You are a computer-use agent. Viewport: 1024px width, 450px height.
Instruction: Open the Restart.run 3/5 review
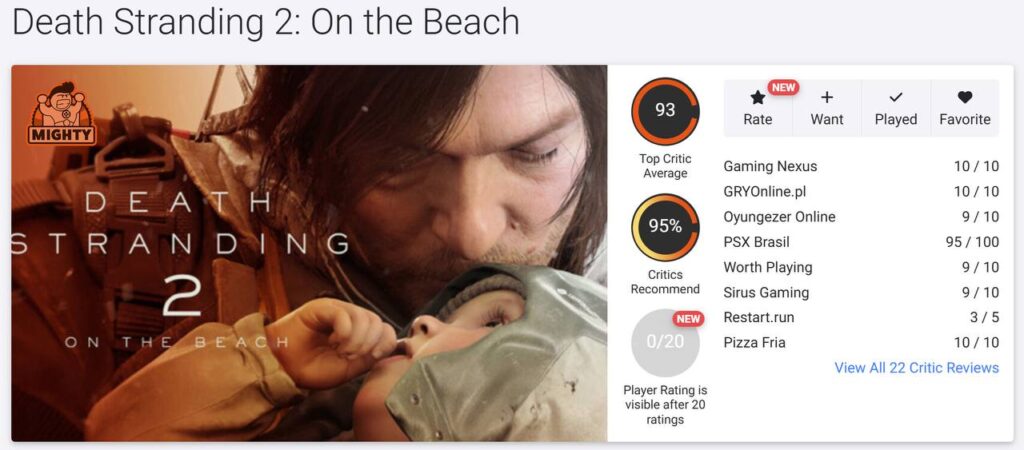(x=861, y=317)
